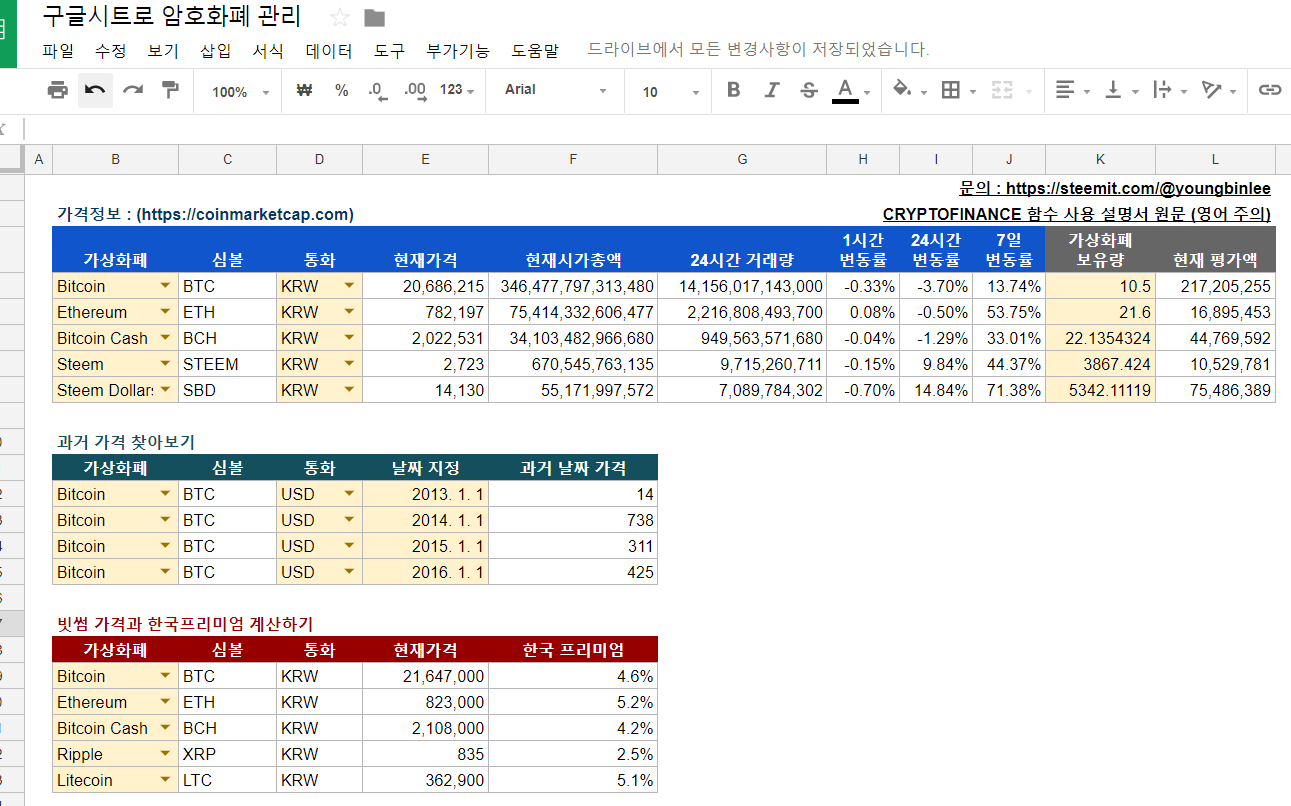Open the font size 10 dropdown
Screen dimensions: 1291x806
pyautogui.click(x=671, y=91)
